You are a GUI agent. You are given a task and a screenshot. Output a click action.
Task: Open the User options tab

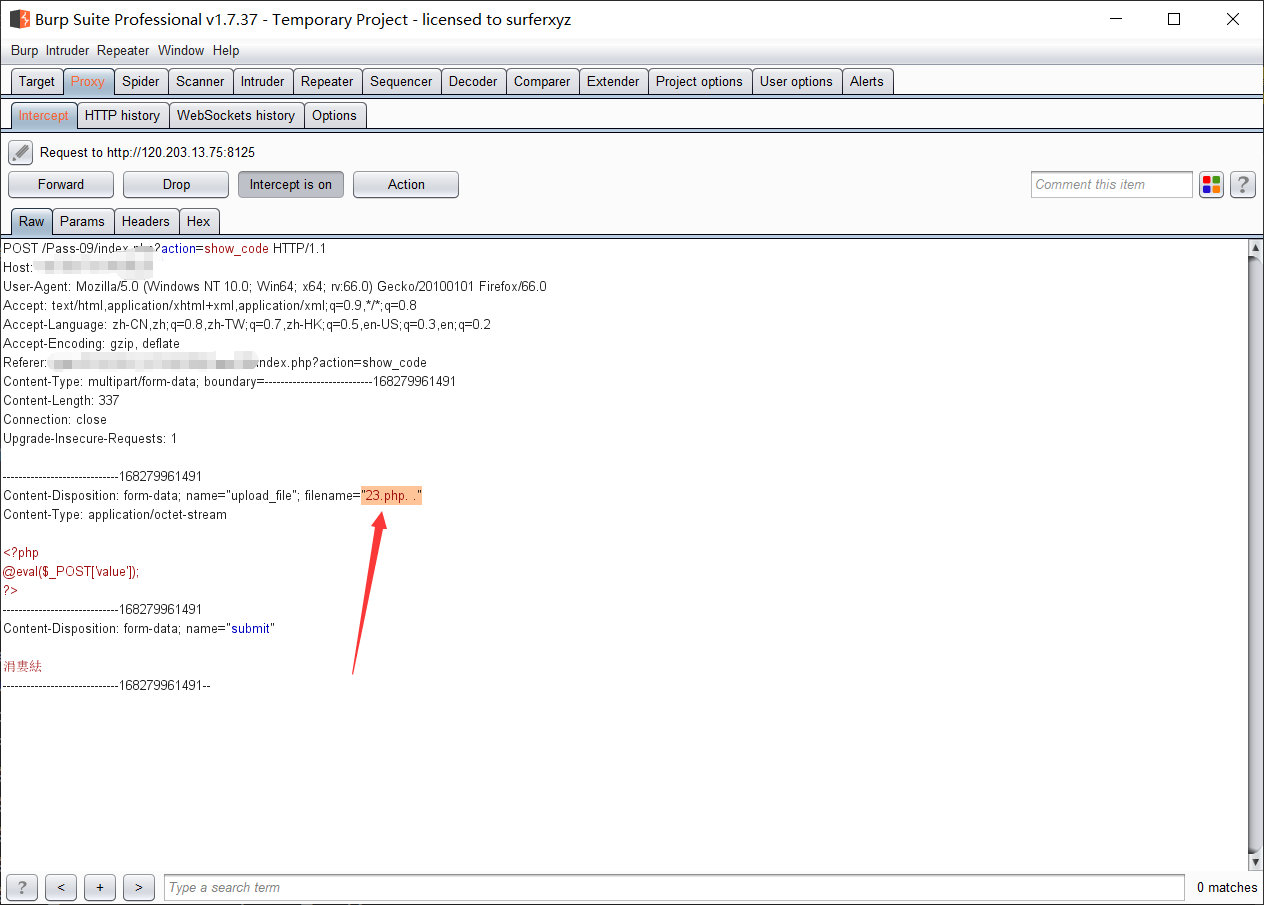pos(796,81)
